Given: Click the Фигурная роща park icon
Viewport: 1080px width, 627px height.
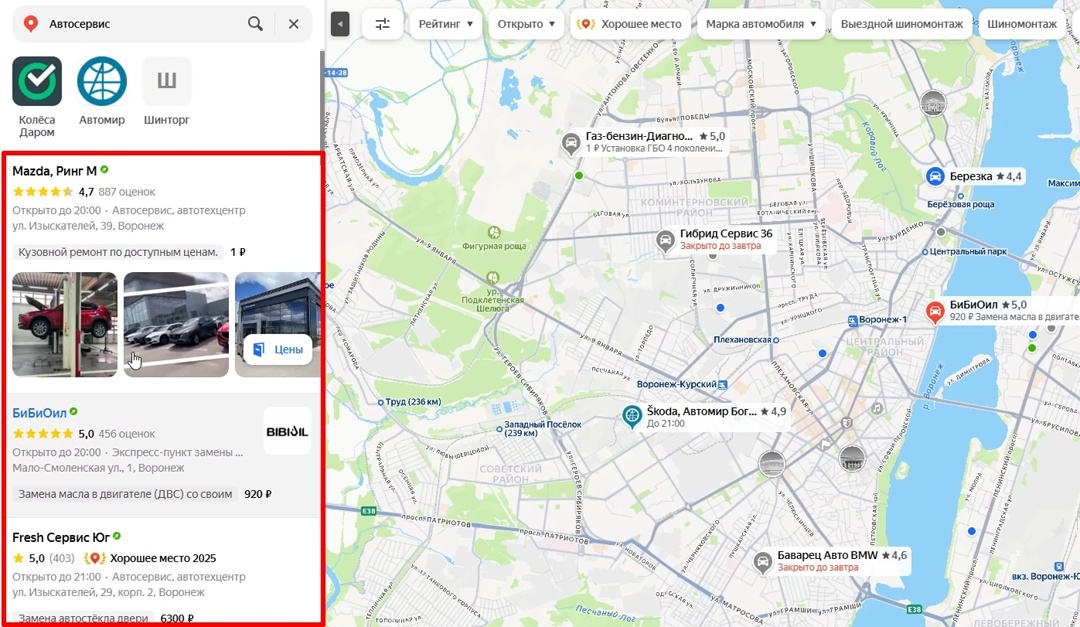Looking at the screenshot, I should (x=494, y=232).
